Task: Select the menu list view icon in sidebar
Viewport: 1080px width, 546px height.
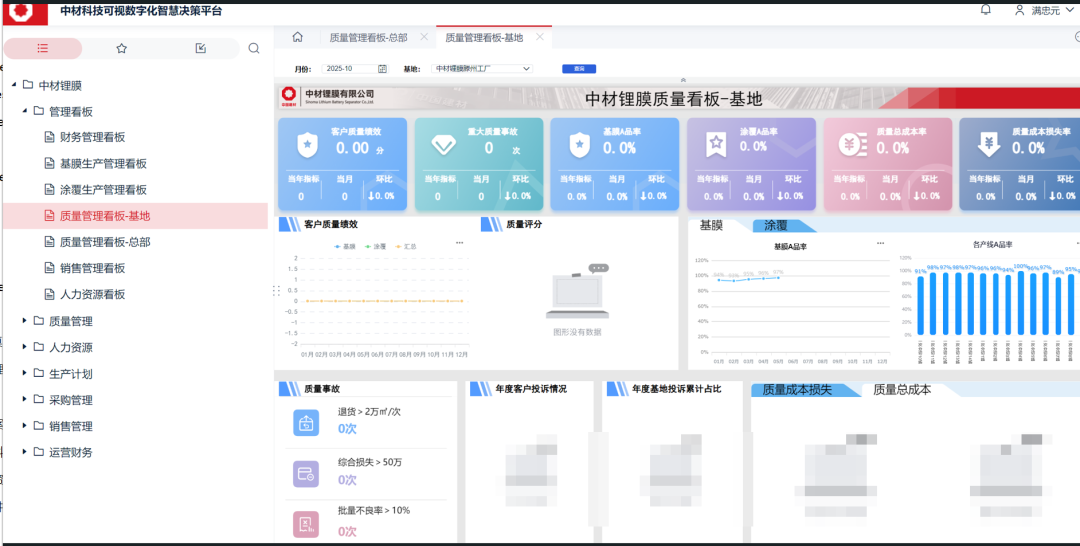Action: pyautogui.click(x=43, y=48)
